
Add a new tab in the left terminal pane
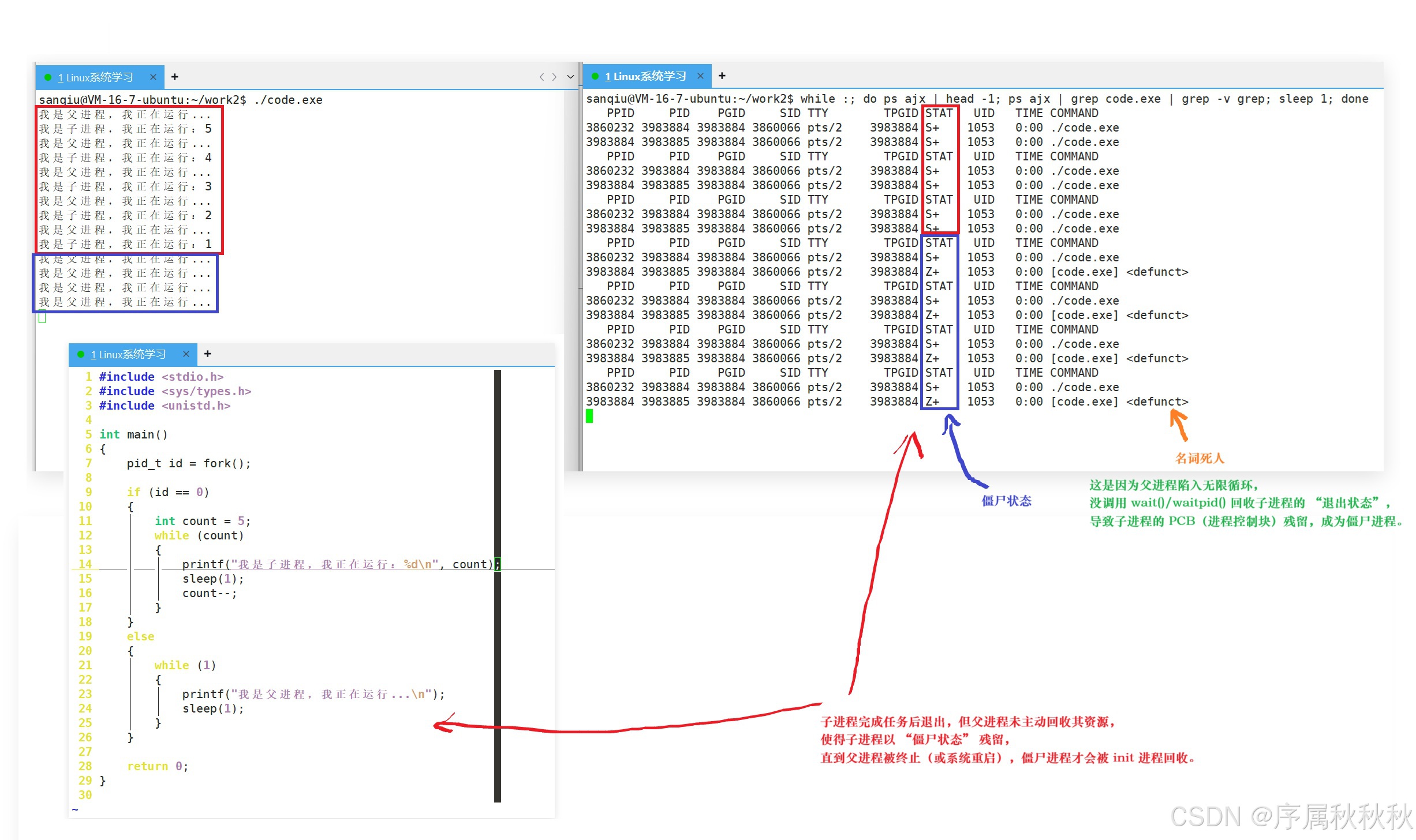pyautogui.click(x=174, y=77)
